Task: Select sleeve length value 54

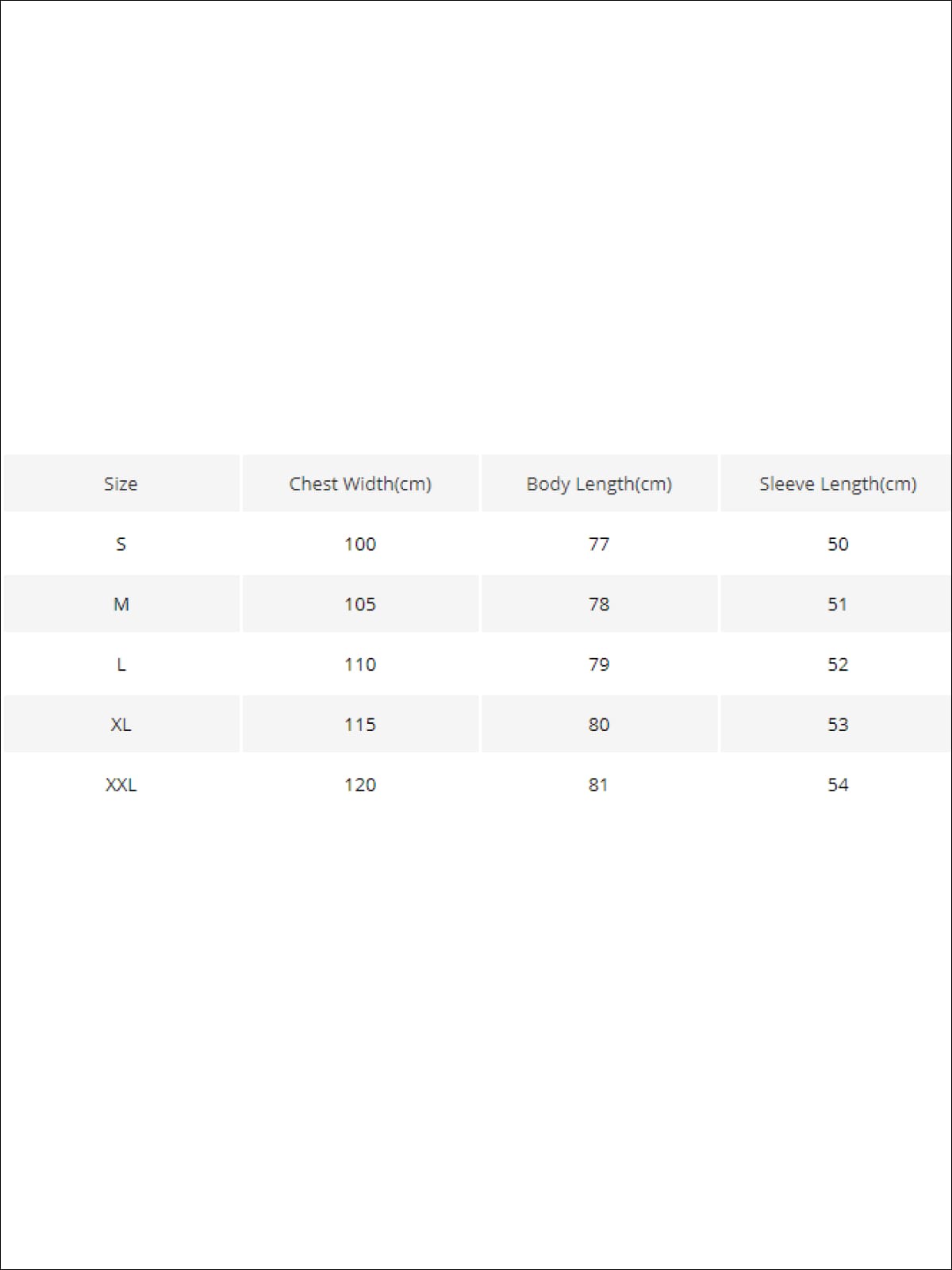Action: [838, 784]
